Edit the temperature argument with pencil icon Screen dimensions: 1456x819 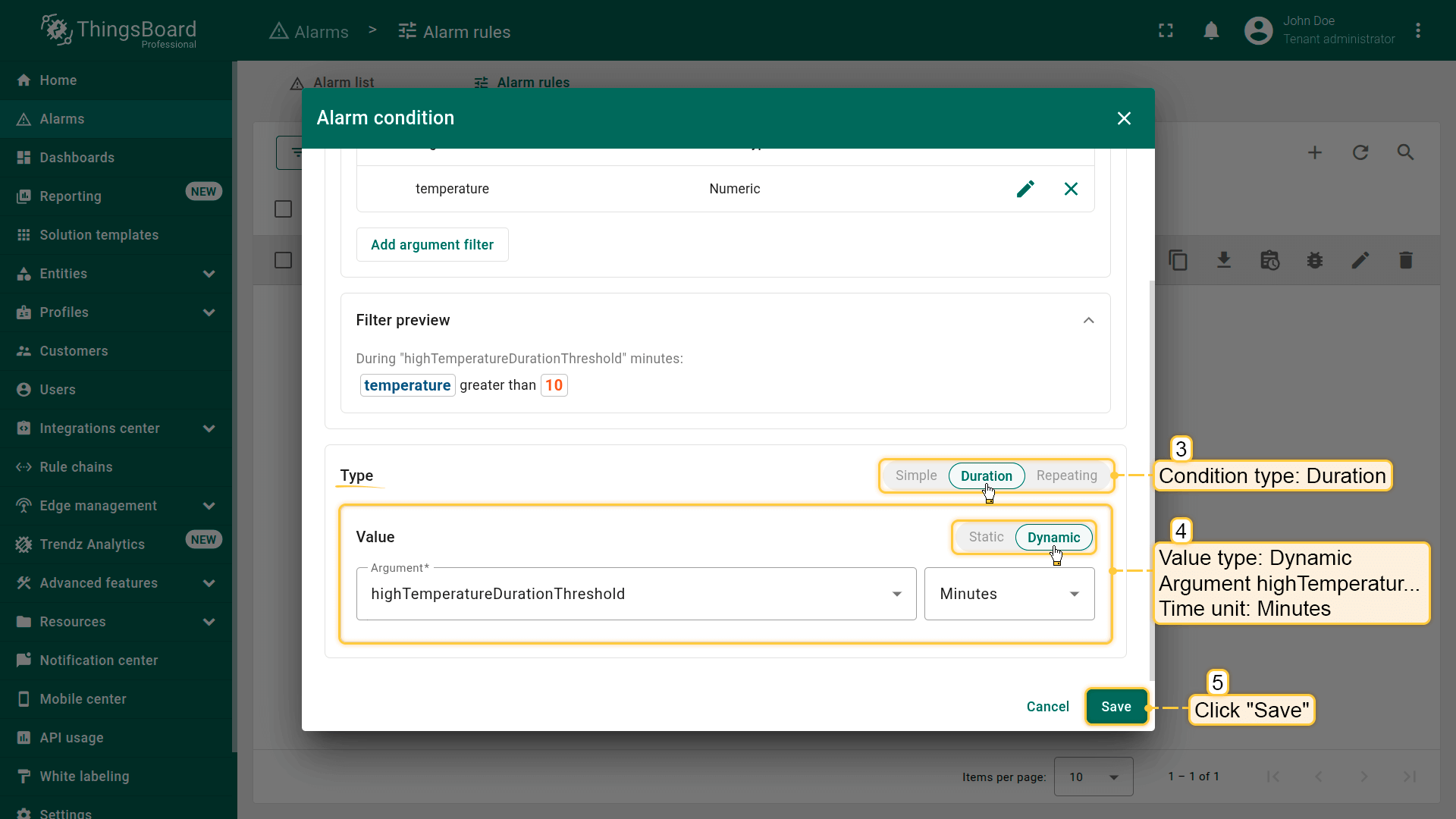[1025, 189]
